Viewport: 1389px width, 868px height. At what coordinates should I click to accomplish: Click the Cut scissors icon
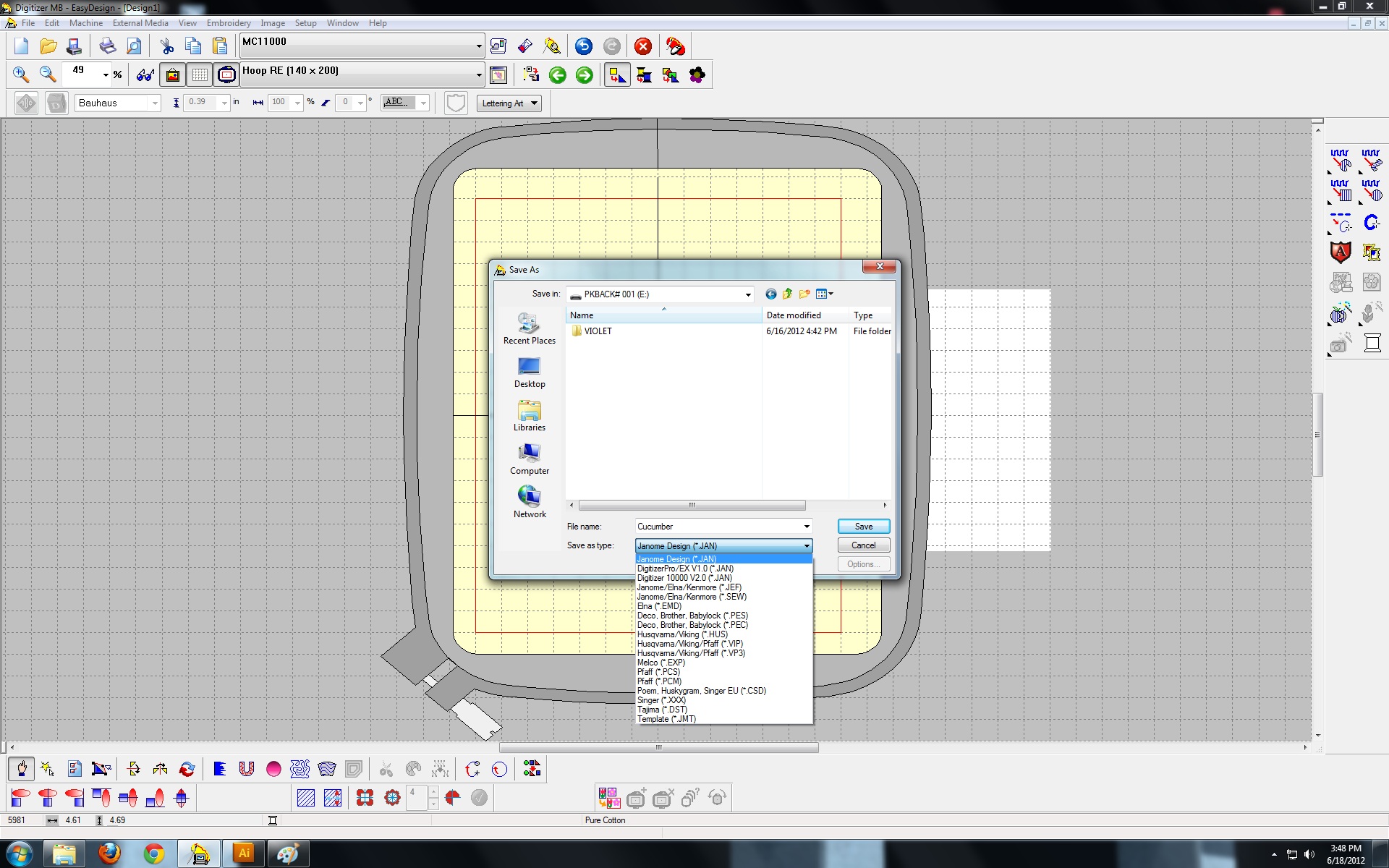(167, 47)
